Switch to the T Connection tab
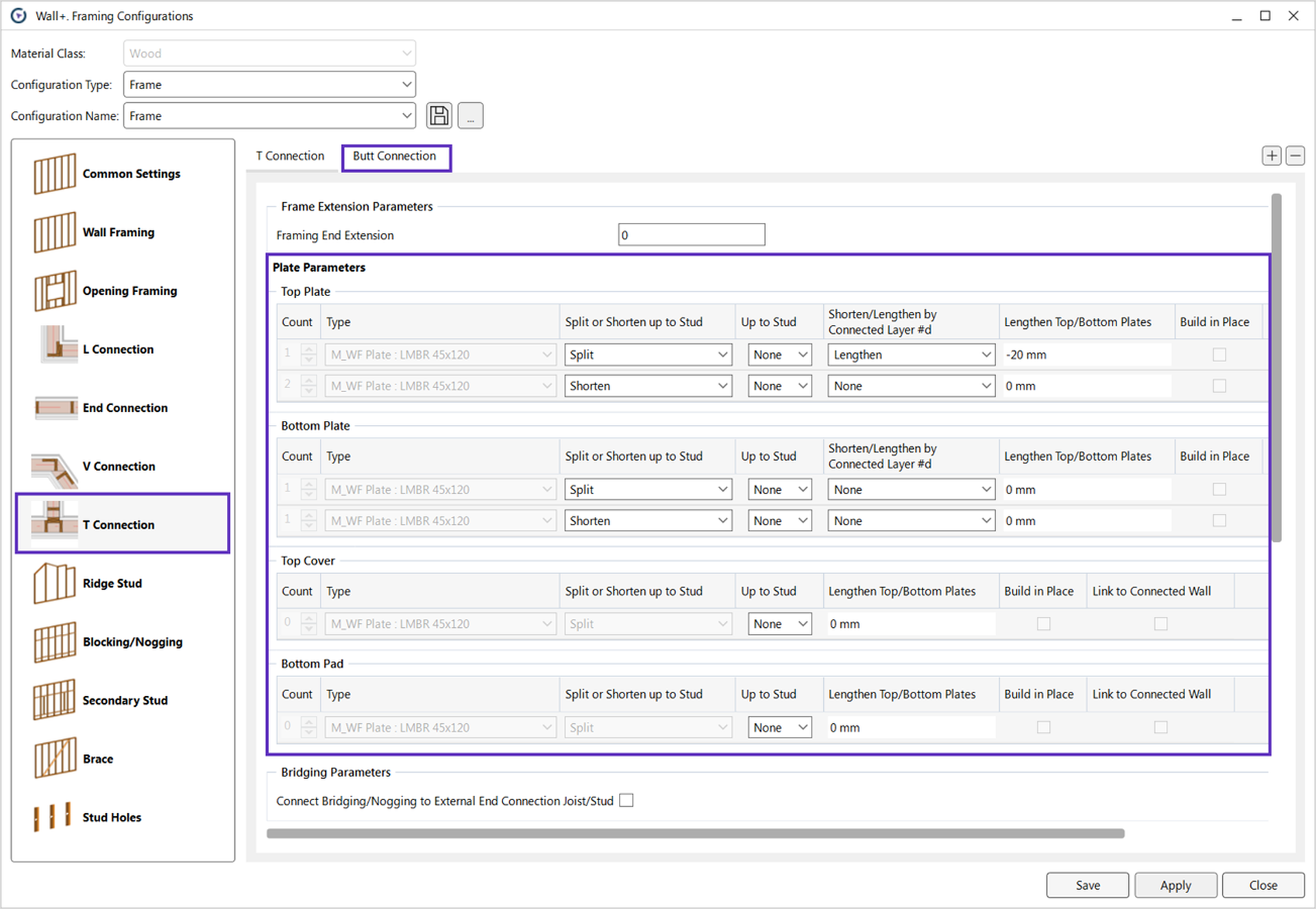Viewport: 1316px width, 909px height. click(x=291, y=156)
